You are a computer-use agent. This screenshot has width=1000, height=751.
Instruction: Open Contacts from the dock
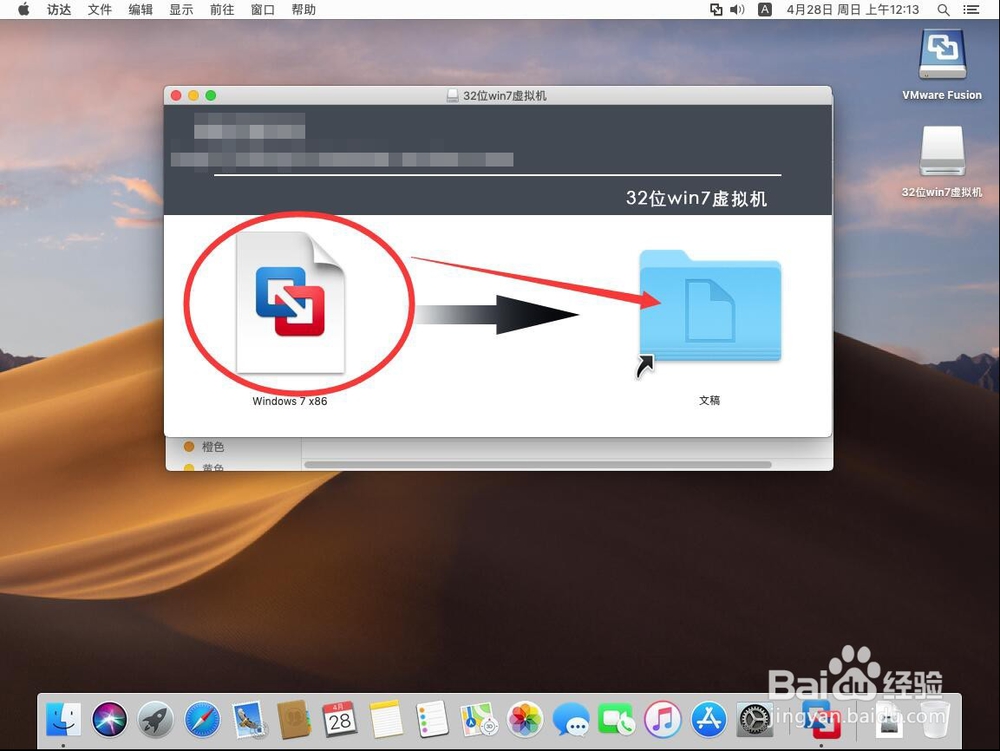294,720
